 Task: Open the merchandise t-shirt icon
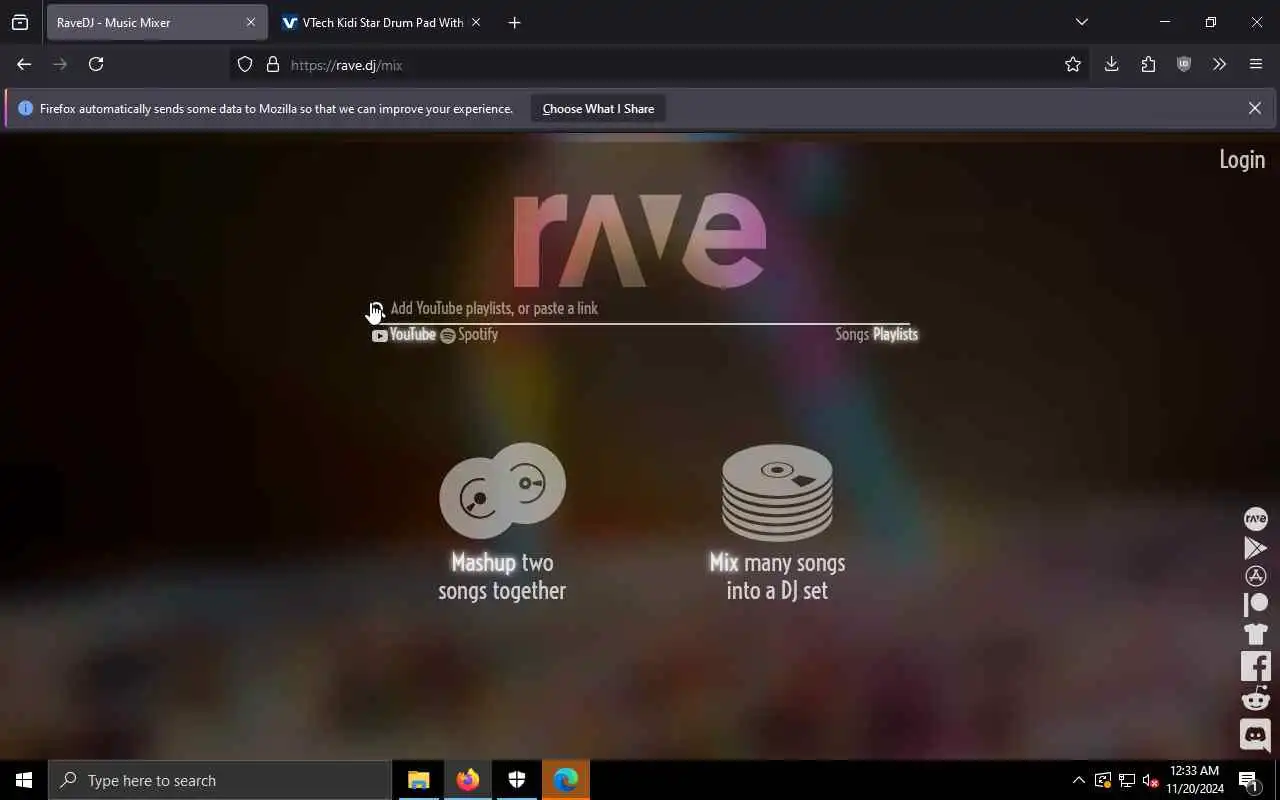point(1255,633)
